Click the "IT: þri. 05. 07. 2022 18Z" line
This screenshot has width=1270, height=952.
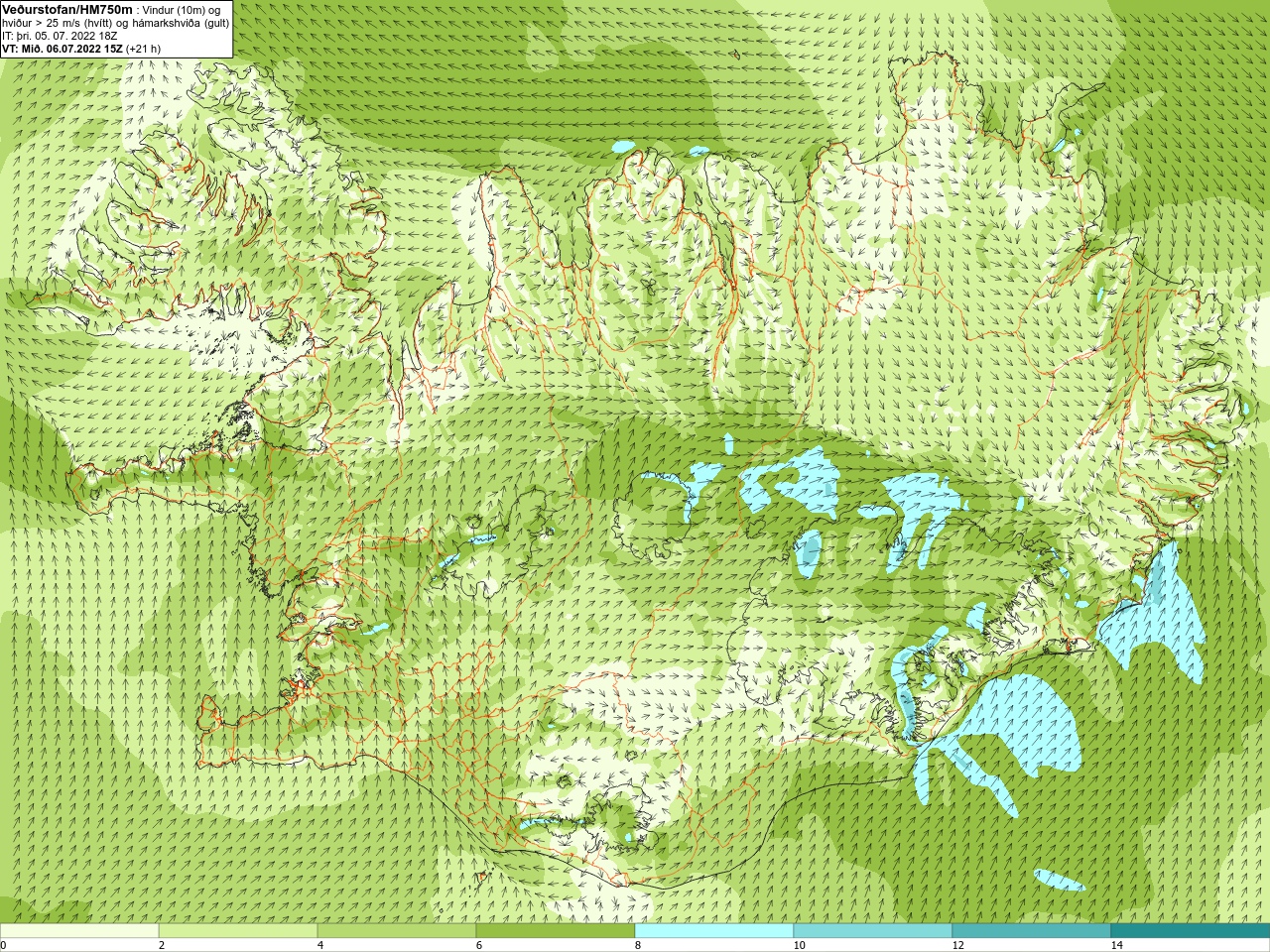tap(60, 36)
